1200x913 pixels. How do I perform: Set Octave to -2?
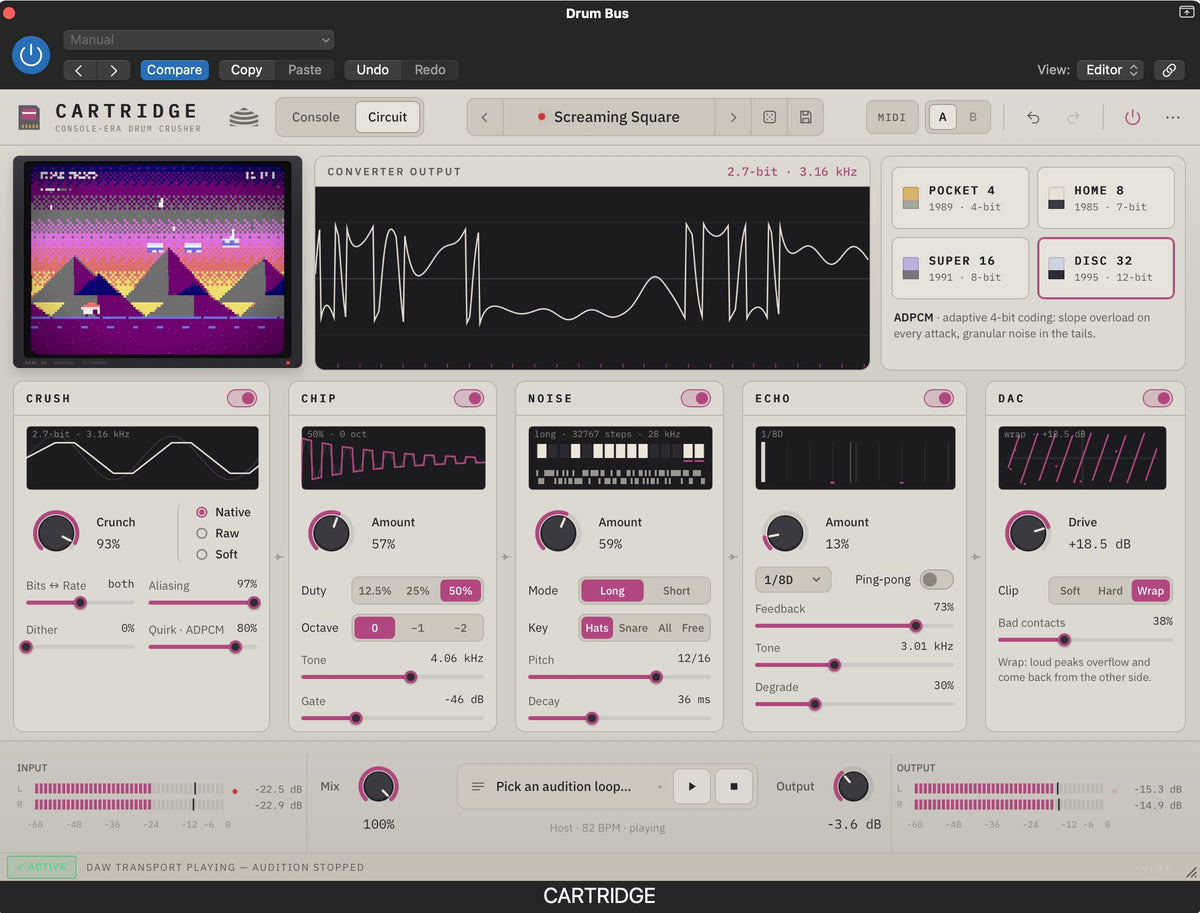(x=460, y=628)
